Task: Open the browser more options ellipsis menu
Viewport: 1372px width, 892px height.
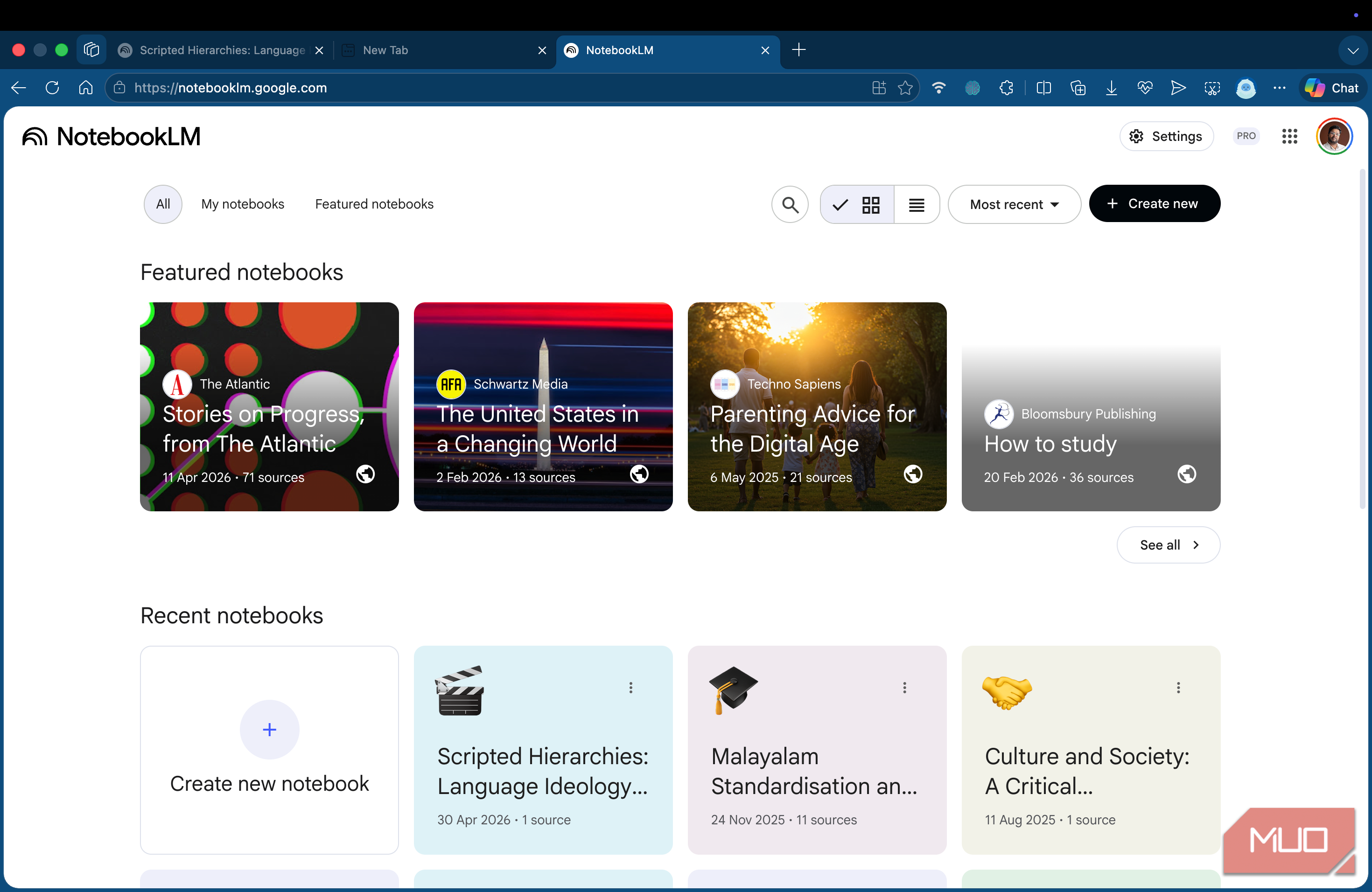Action: (1280, 88)
